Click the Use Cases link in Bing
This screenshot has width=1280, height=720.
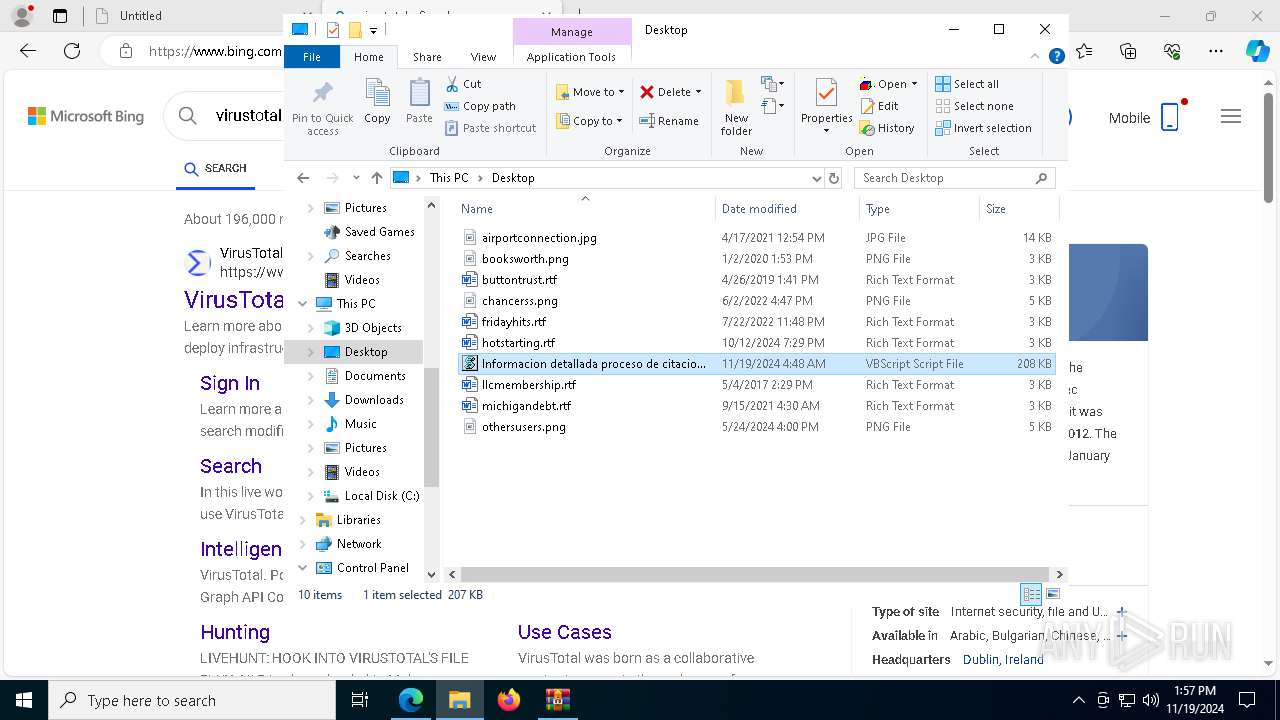coord(564,632)
